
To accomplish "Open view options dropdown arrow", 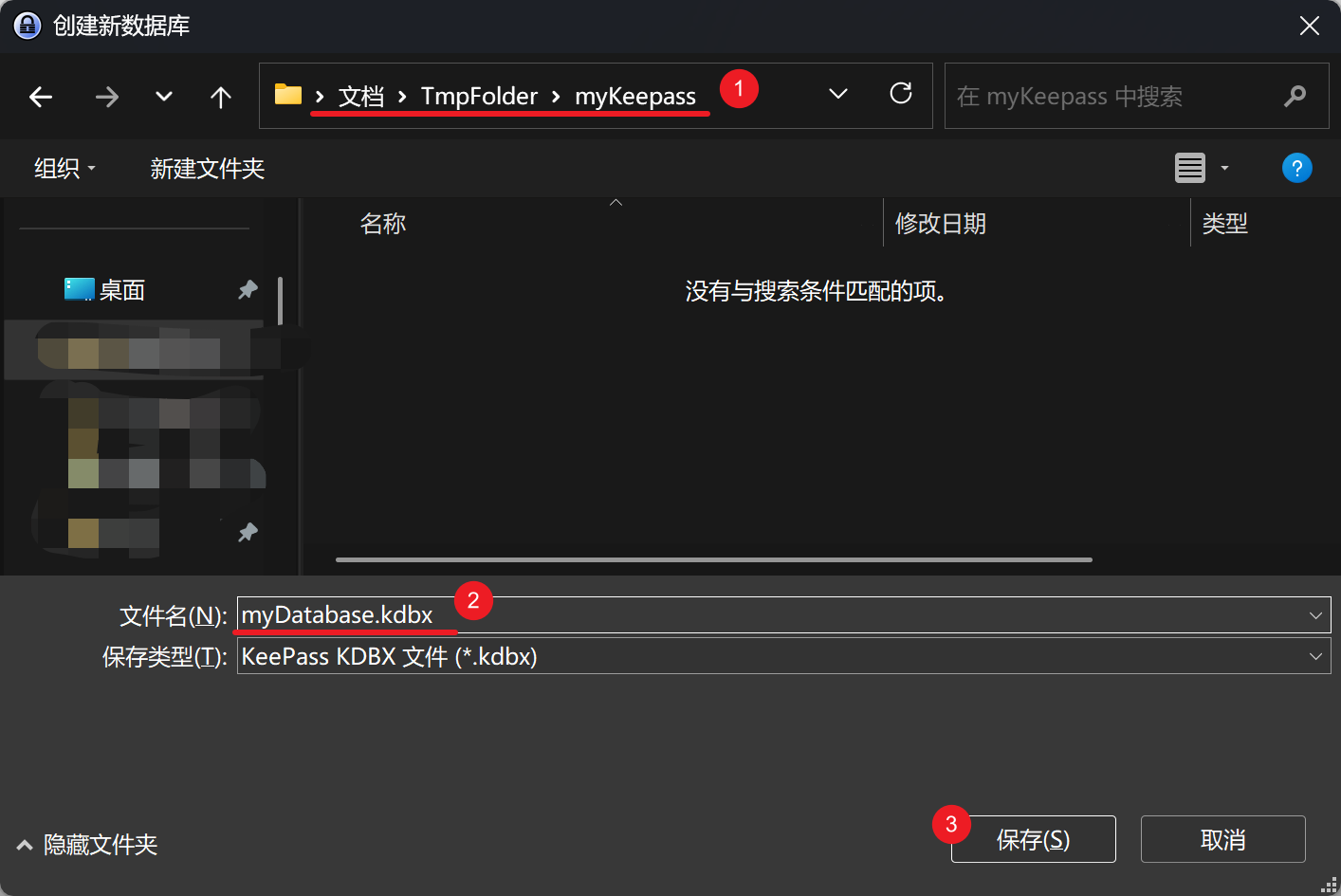I will coord(1224,168).
